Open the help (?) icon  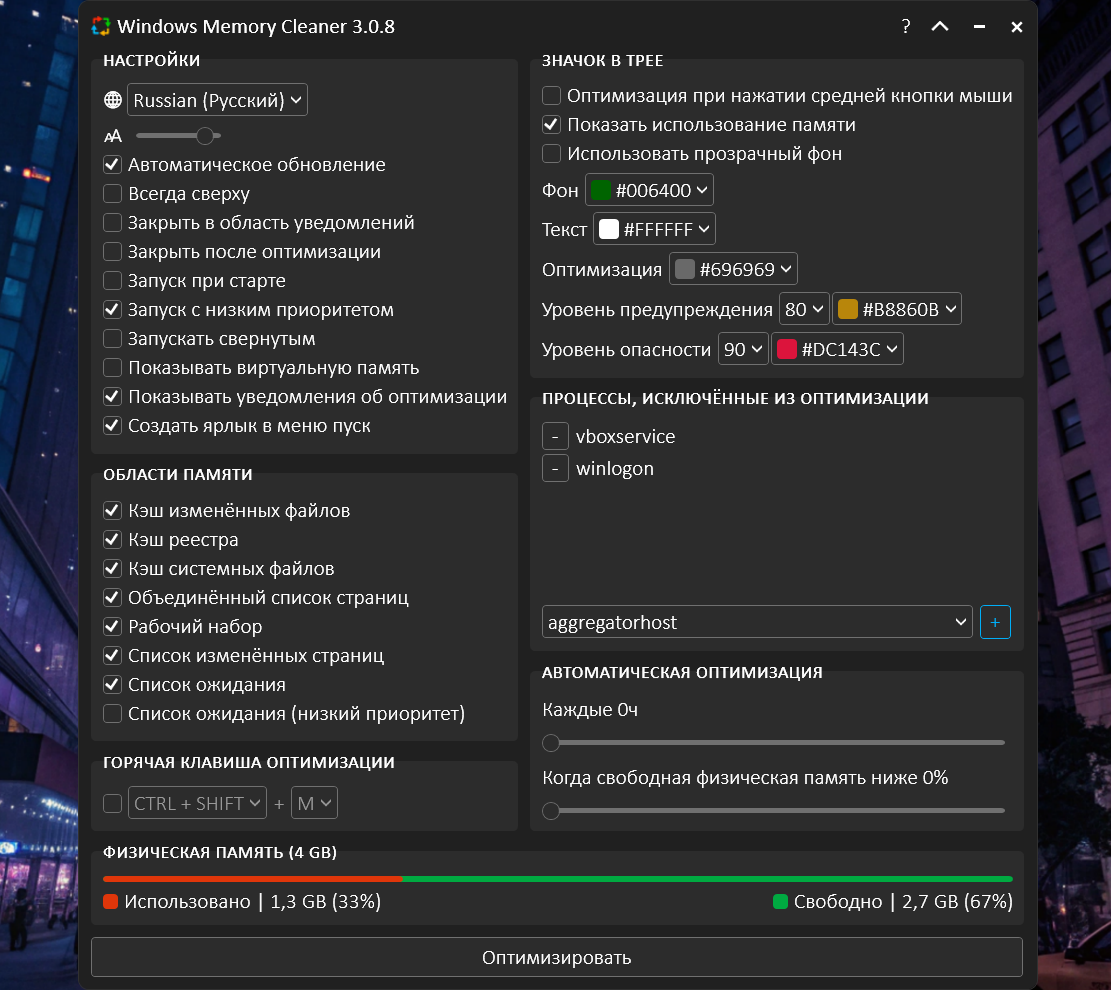click(905, 27)
